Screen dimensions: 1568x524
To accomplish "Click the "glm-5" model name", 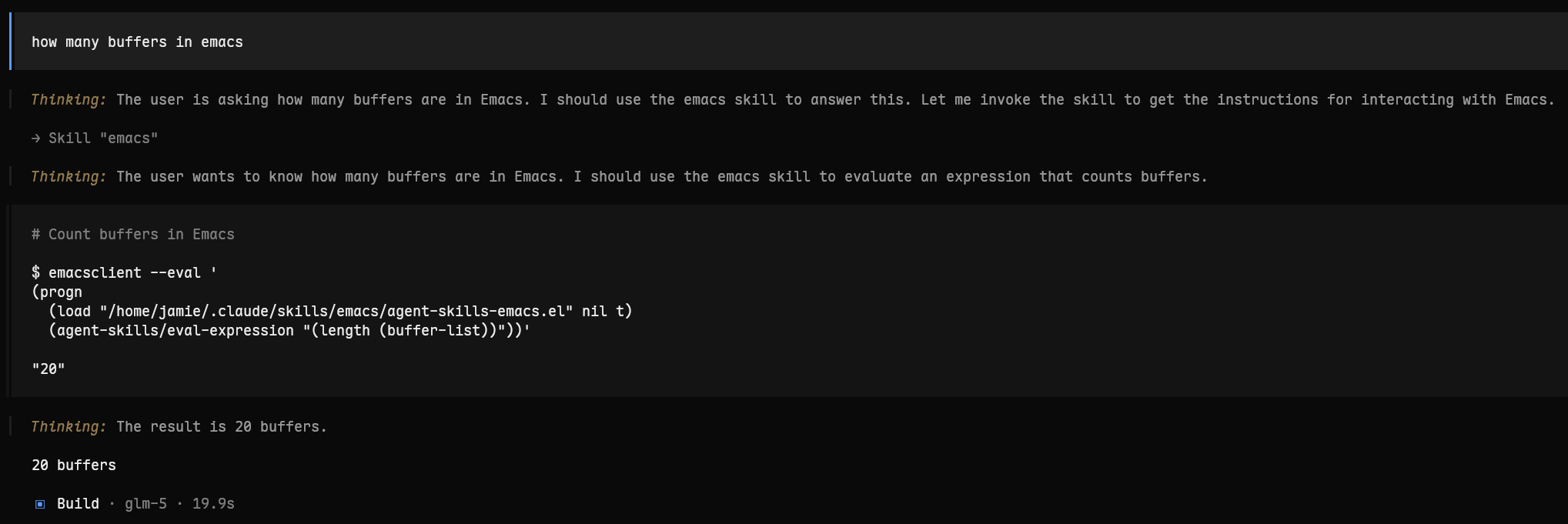I will click(145, 504).
